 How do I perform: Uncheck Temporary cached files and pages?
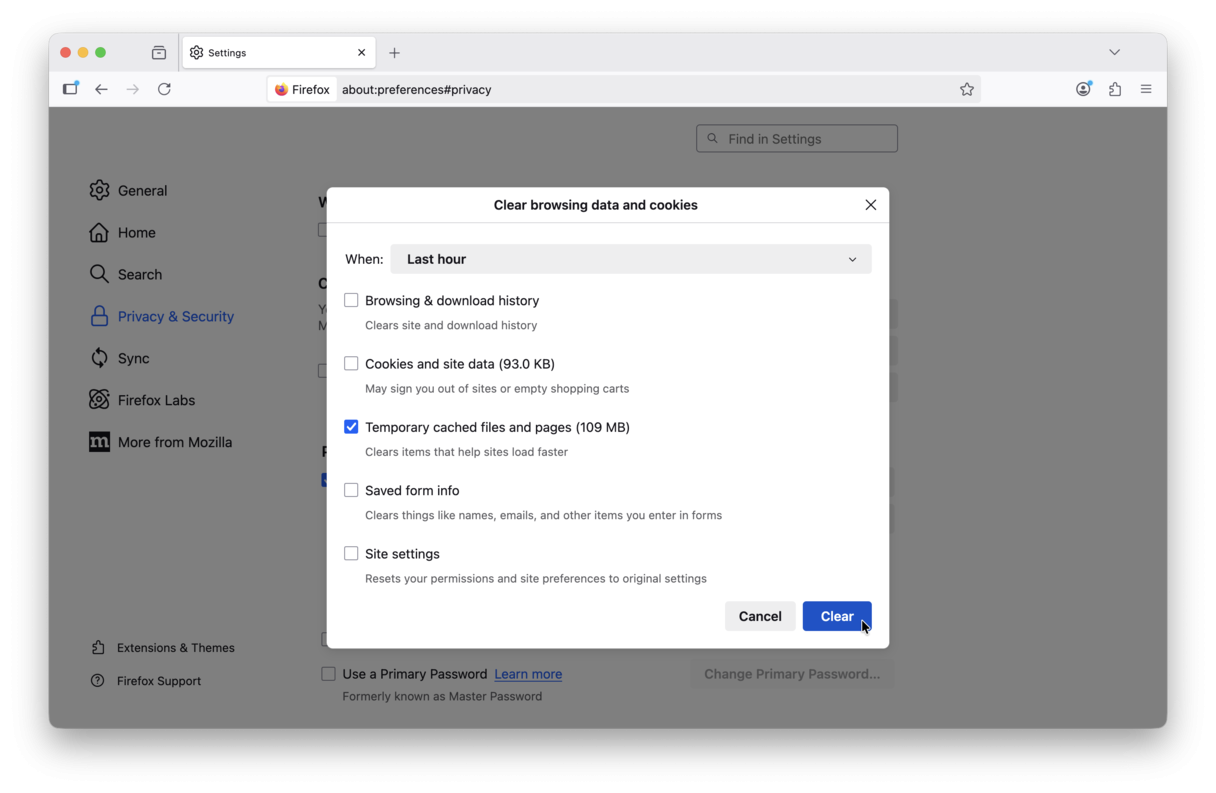click(351, 426)
